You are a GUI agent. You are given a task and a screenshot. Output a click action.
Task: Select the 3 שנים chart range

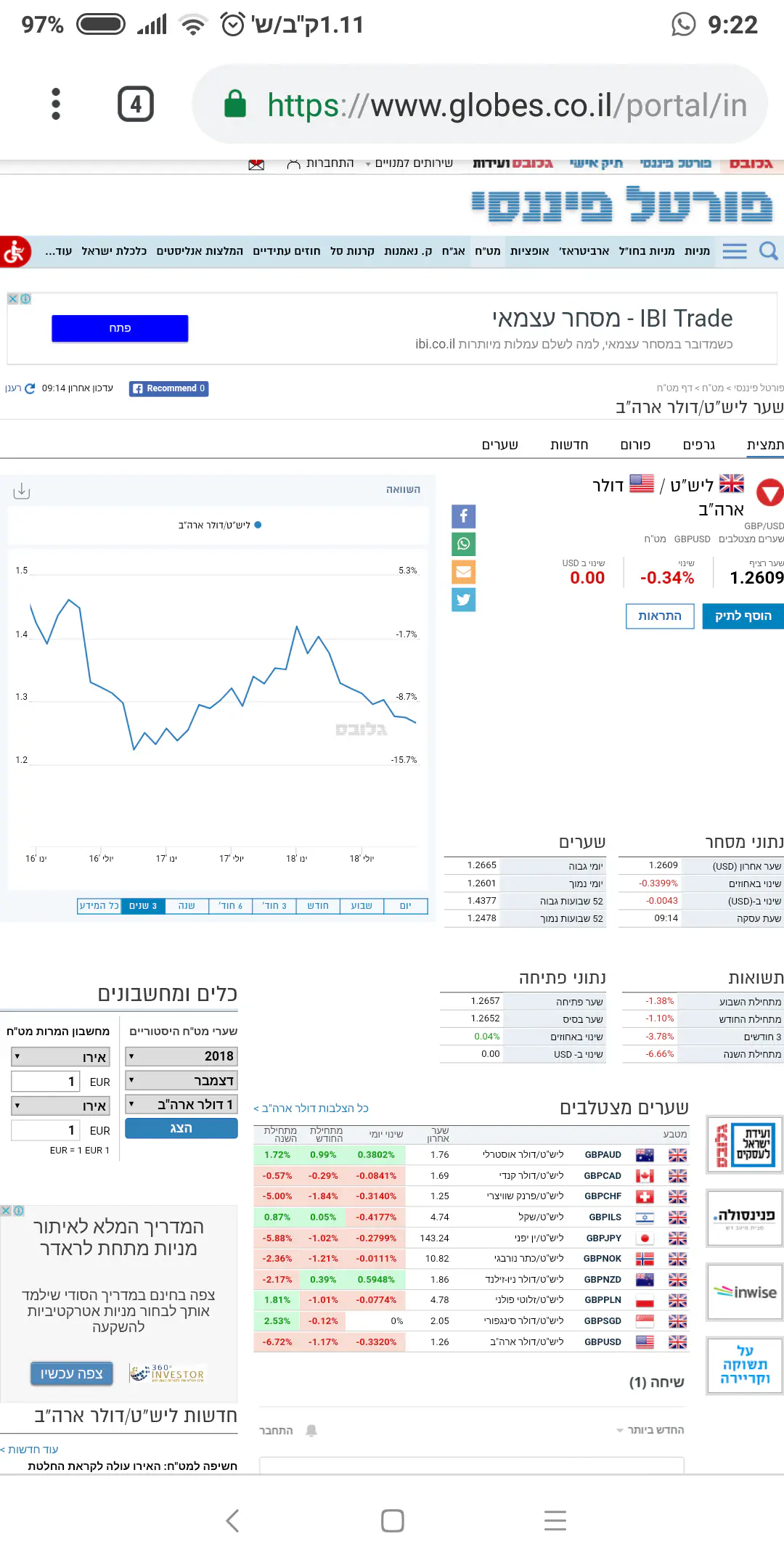[143, 906]
